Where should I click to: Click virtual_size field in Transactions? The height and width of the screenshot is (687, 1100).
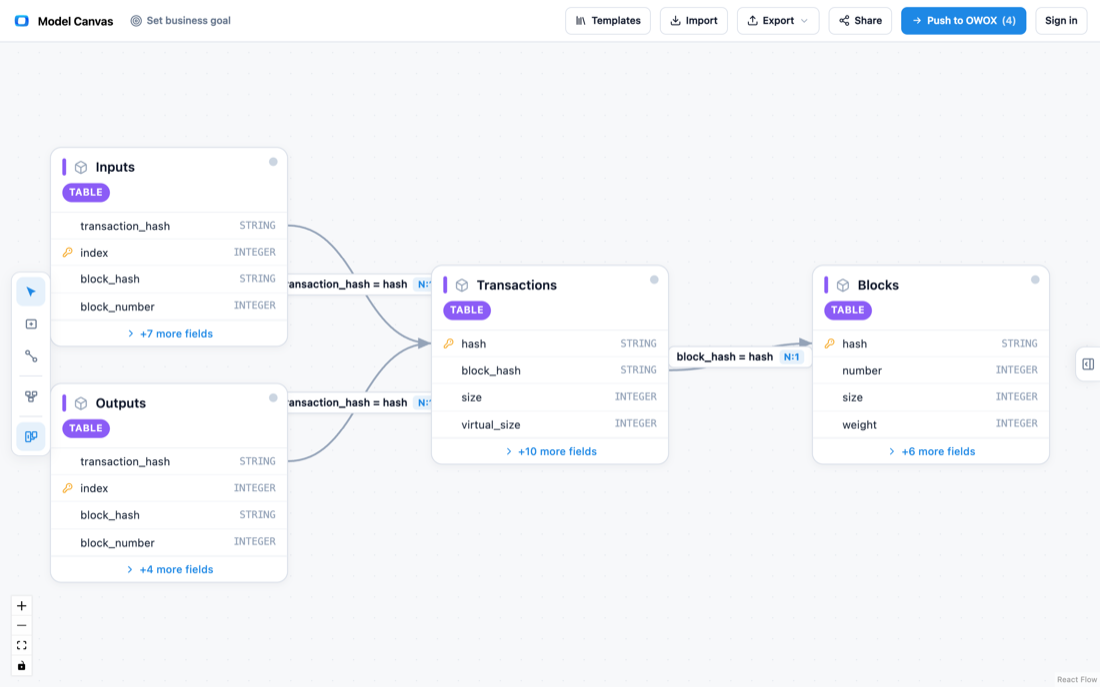pyautogui.click(x=550, y=424)
